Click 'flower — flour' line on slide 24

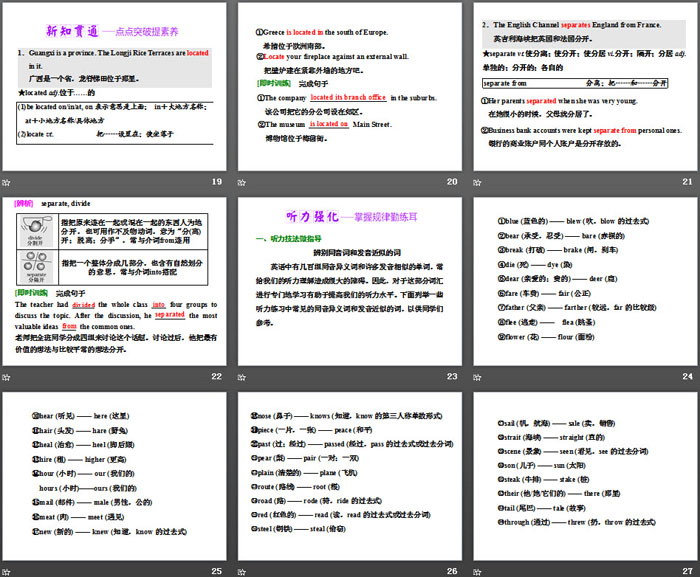pyautogui.click(x=546, y=337)
